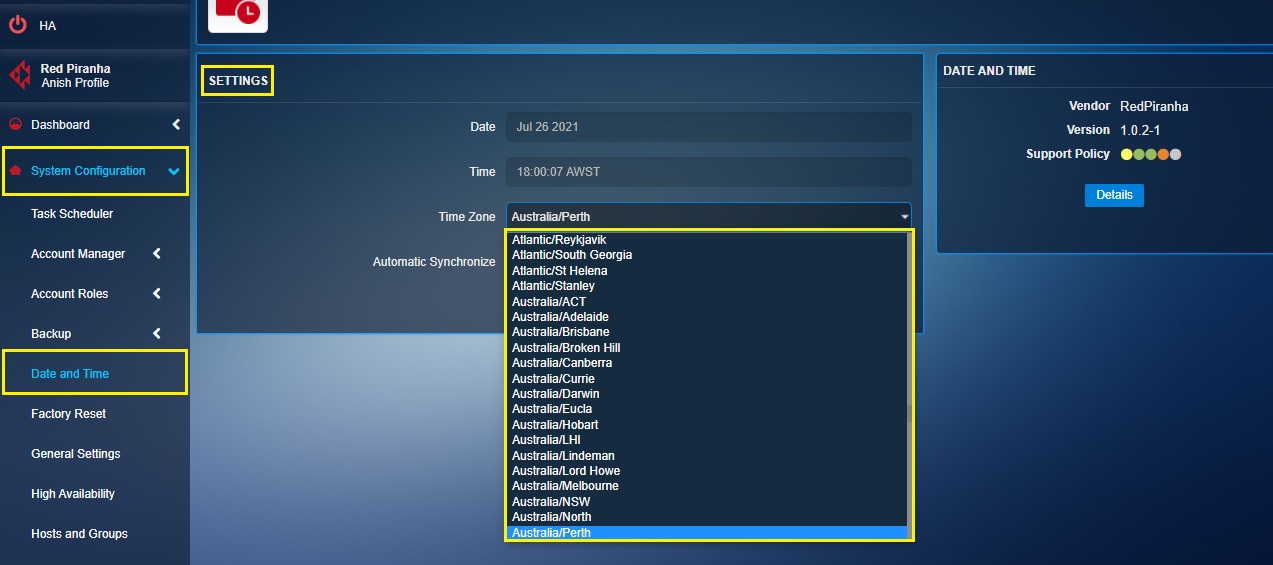Click the HA power icon
This screenshot has height=565, width=1273.
(17, 25)
